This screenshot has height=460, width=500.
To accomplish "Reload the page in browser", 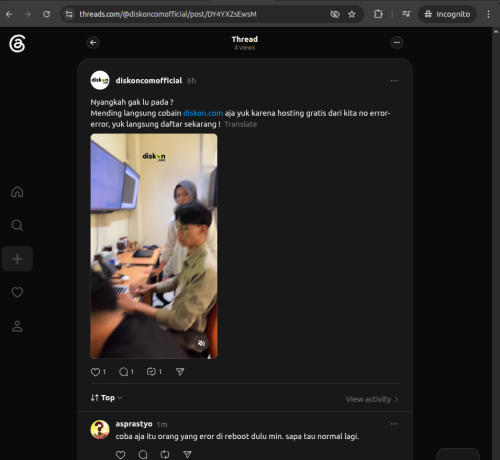I will 47,14.
